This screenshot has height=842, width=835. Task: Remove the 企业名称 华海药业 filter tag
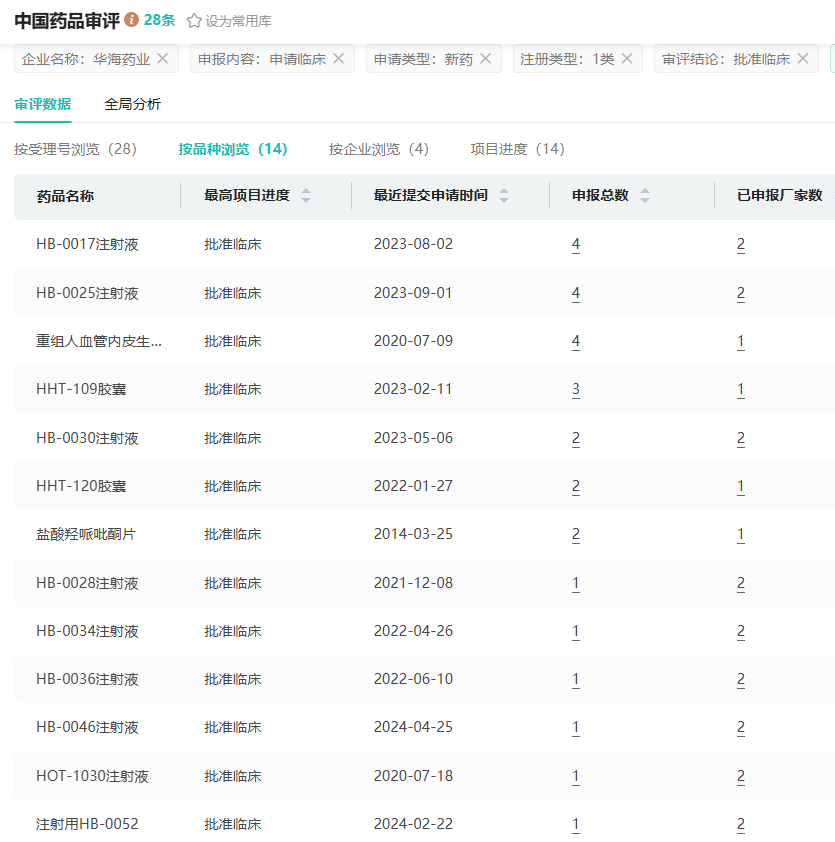point(163,59)
